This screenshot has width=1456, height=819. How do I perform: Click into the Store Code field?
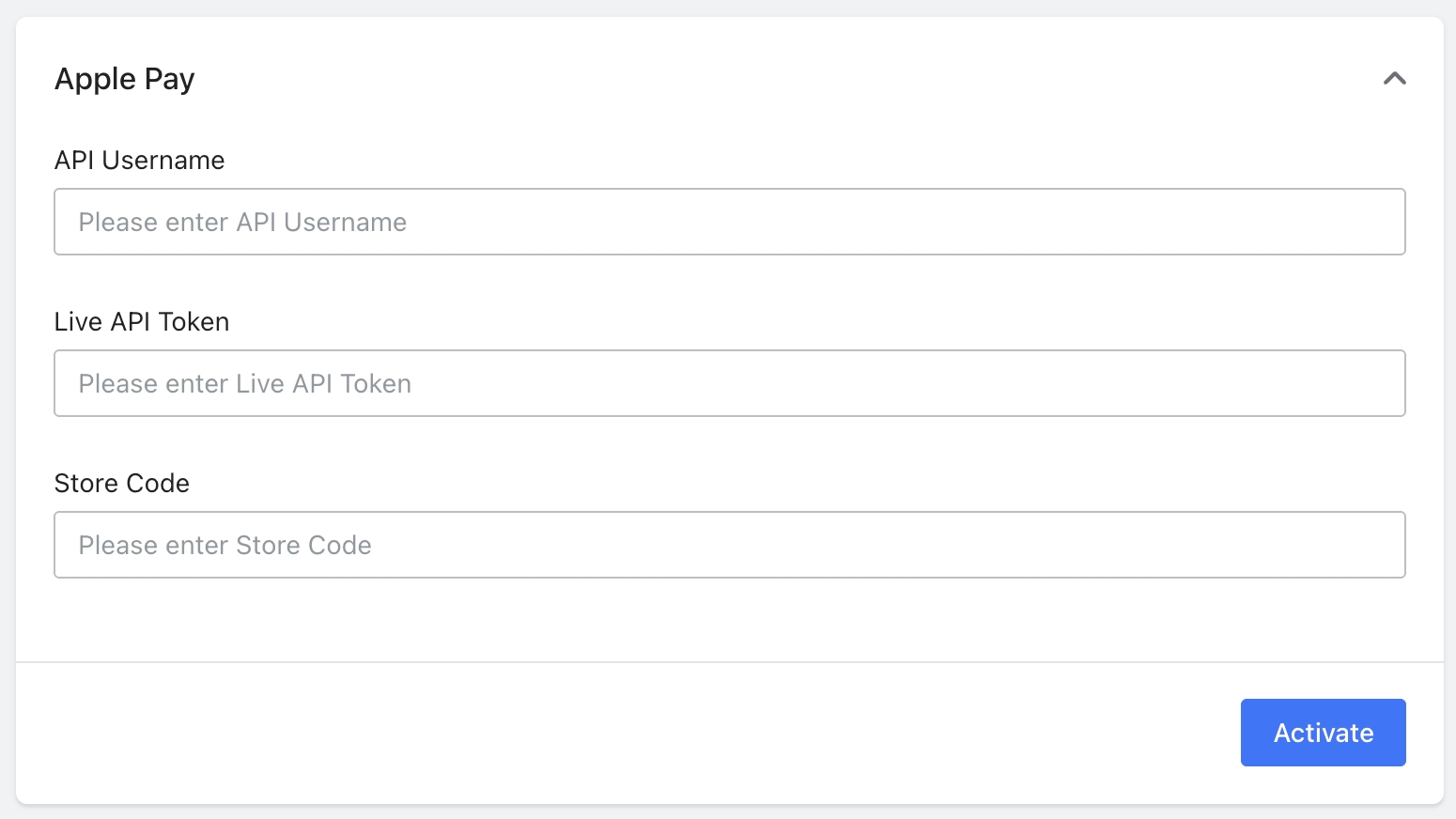(729, 545)
